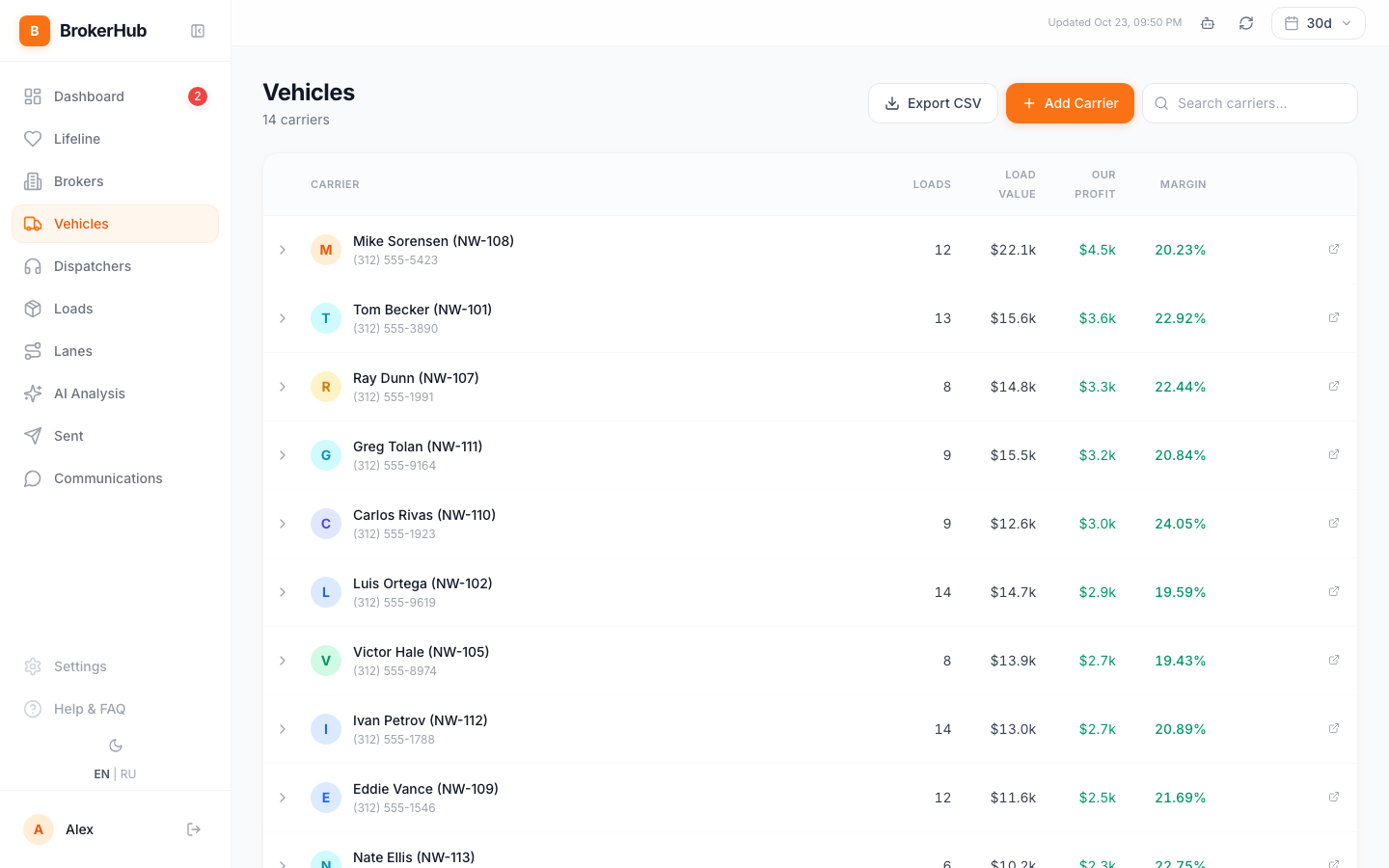This screenshot has width=1389, height=868.
Task: Open Ray Dunn external link icon
Action: 1334,387
